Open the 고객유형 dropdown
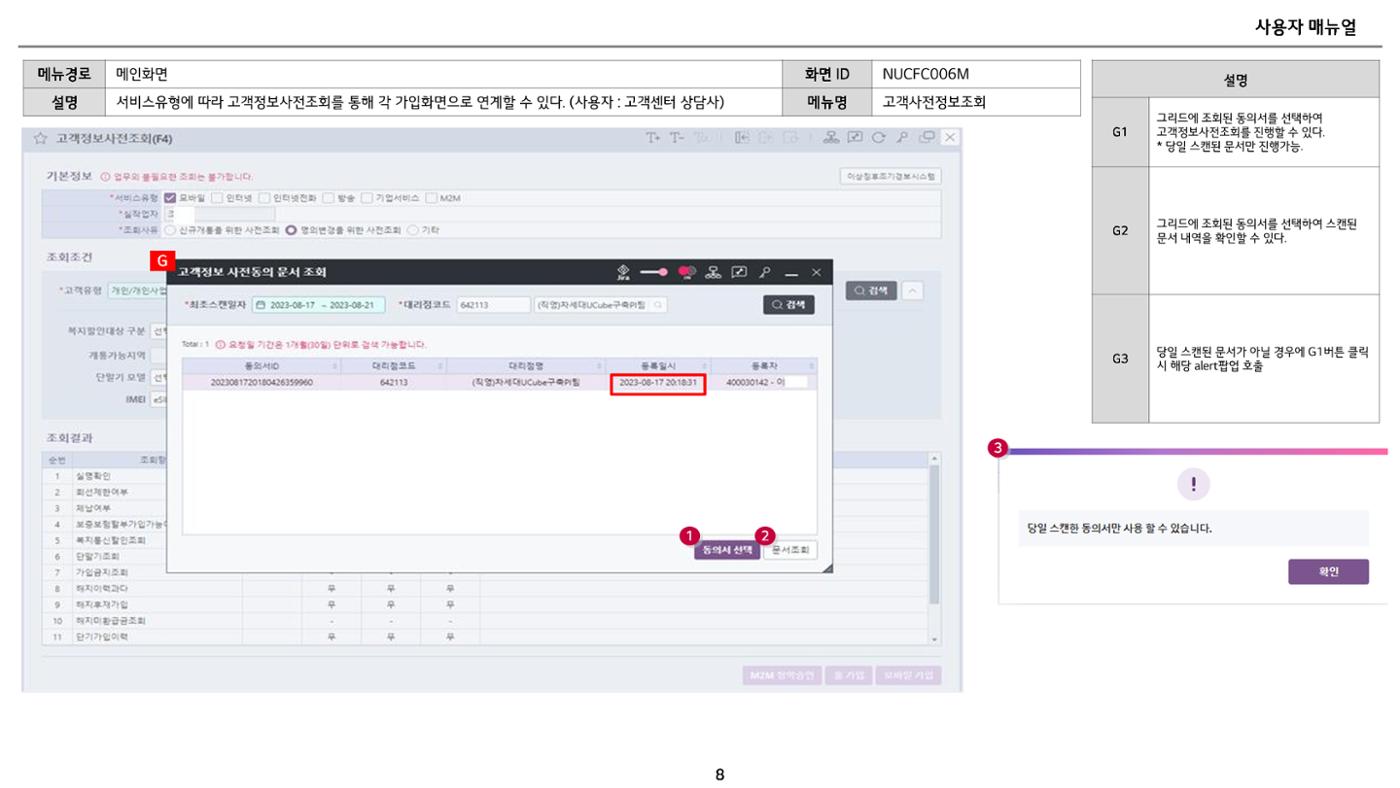This screenshot has height=788, width=1400. pyautogui.click(x=137, y=291)
